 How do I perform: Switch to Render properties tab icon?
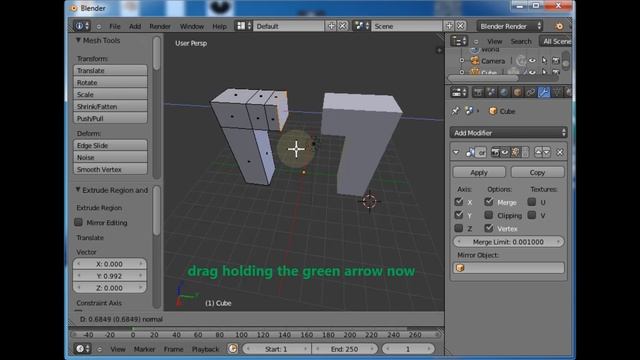pyautogui.click(x=478, y=92)
